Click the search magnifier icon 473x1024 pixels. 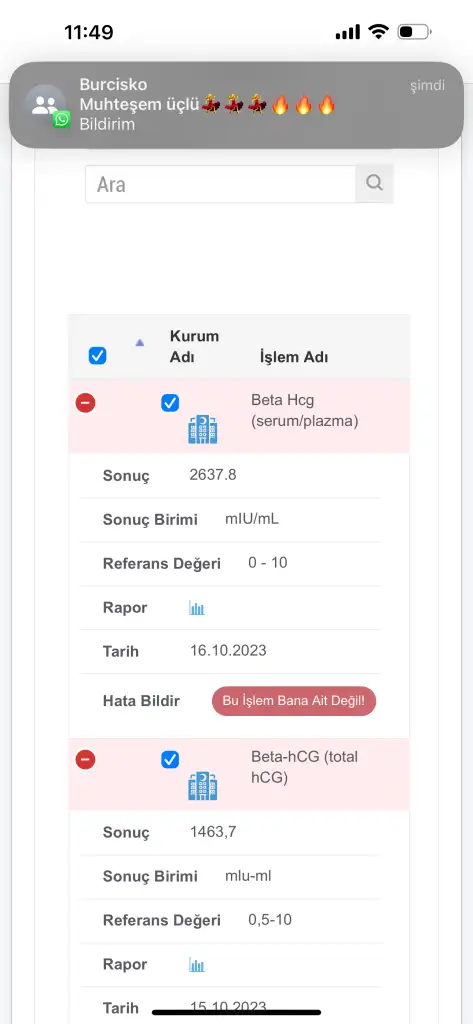coord(374,184)
